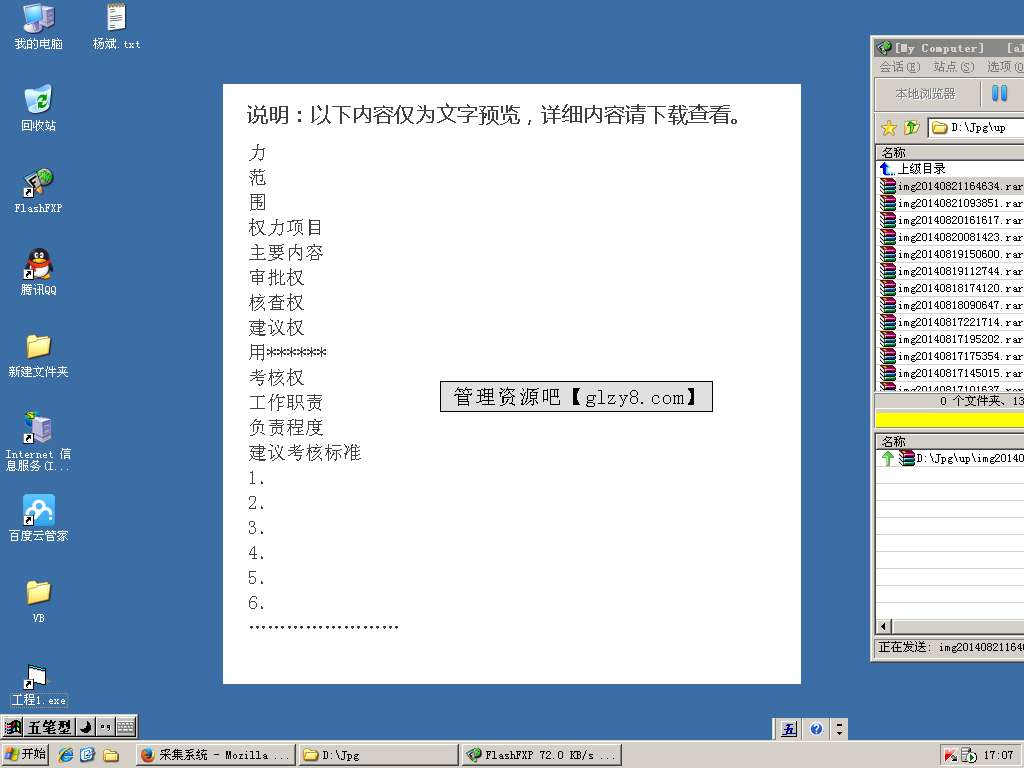Select file img20140818090647.rar

(x=950, y=305)
